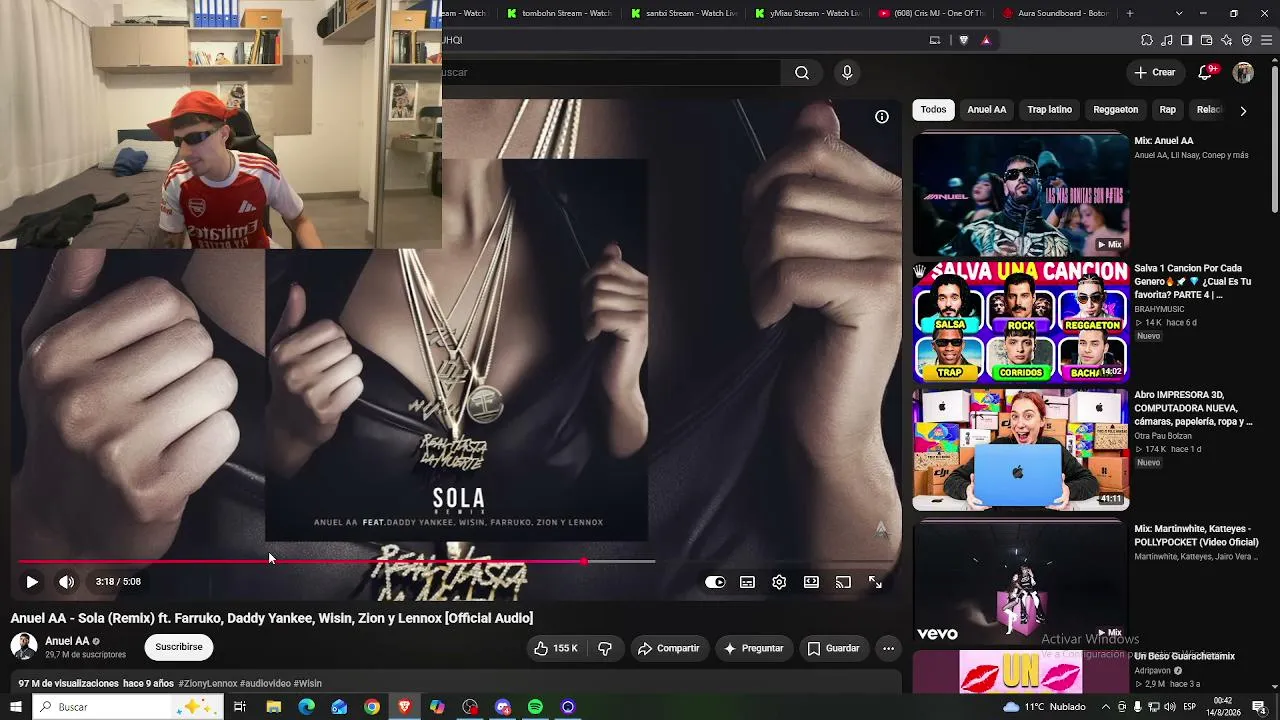This screenshot has width=1280, height=720.
Task: Open Spotify from the taskbar
Action: pyautogui.click(x=535, y=707)
